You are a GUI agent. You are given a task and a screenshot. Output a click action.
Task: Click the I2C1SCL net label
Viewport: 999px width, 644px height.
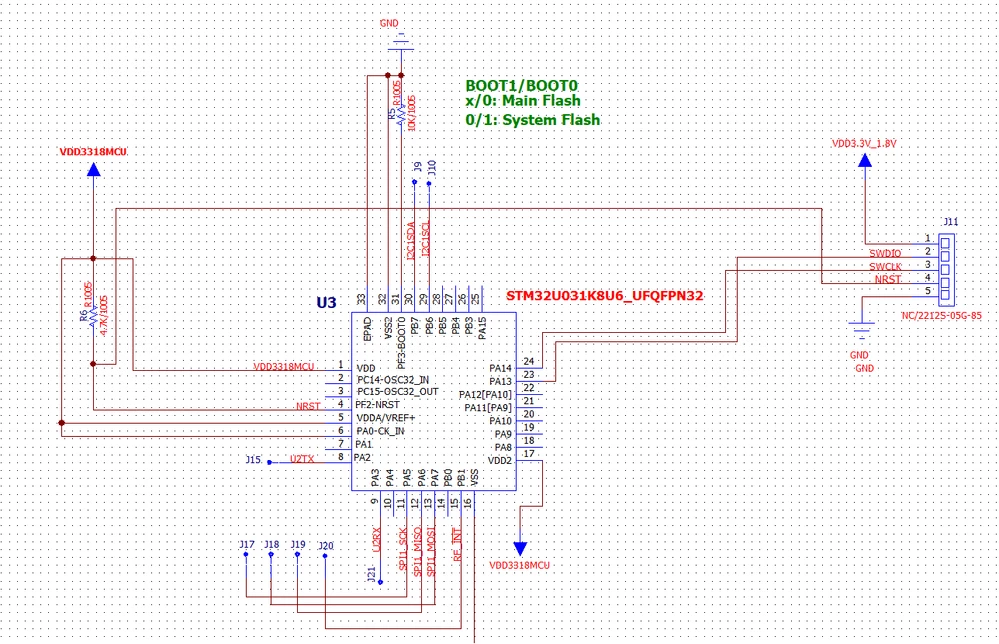(426, 240)
